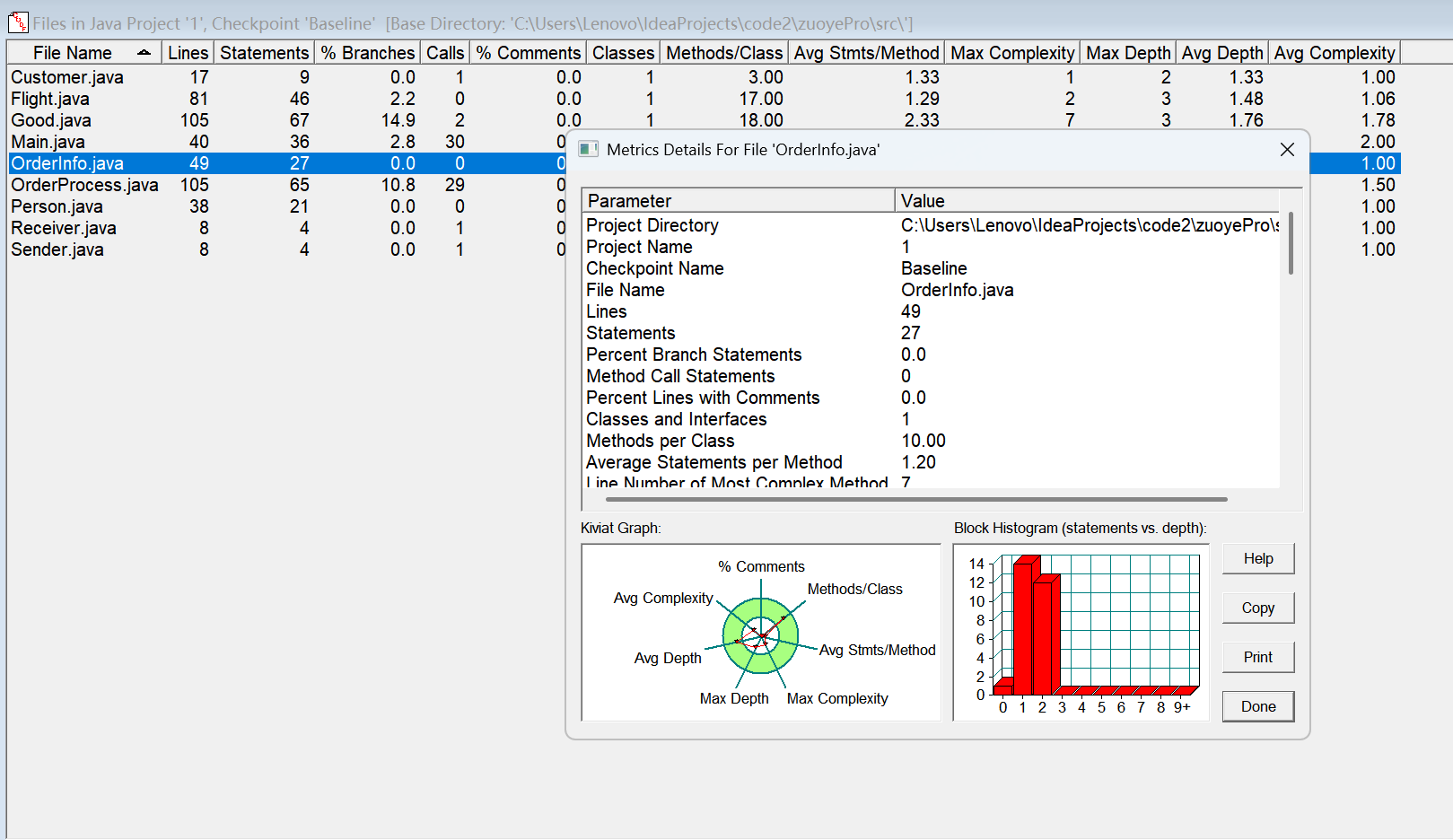The image size is (1453, 840).
Task: Select Good.java in the file list
Action: click(51, 120)
